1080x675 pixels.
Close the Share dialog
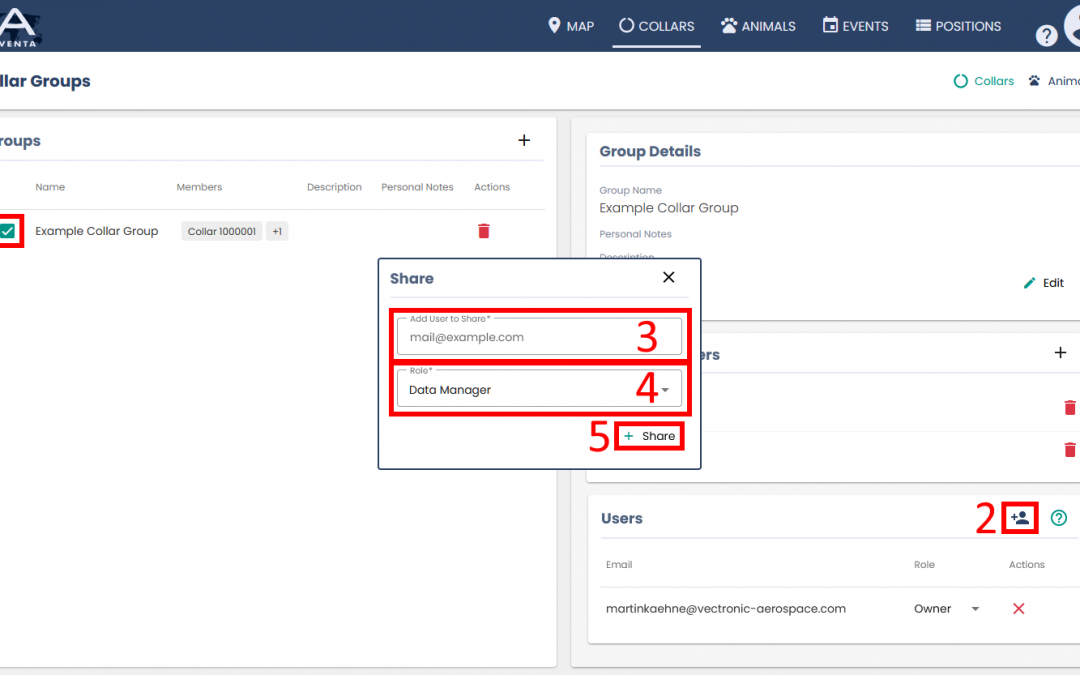669,278
